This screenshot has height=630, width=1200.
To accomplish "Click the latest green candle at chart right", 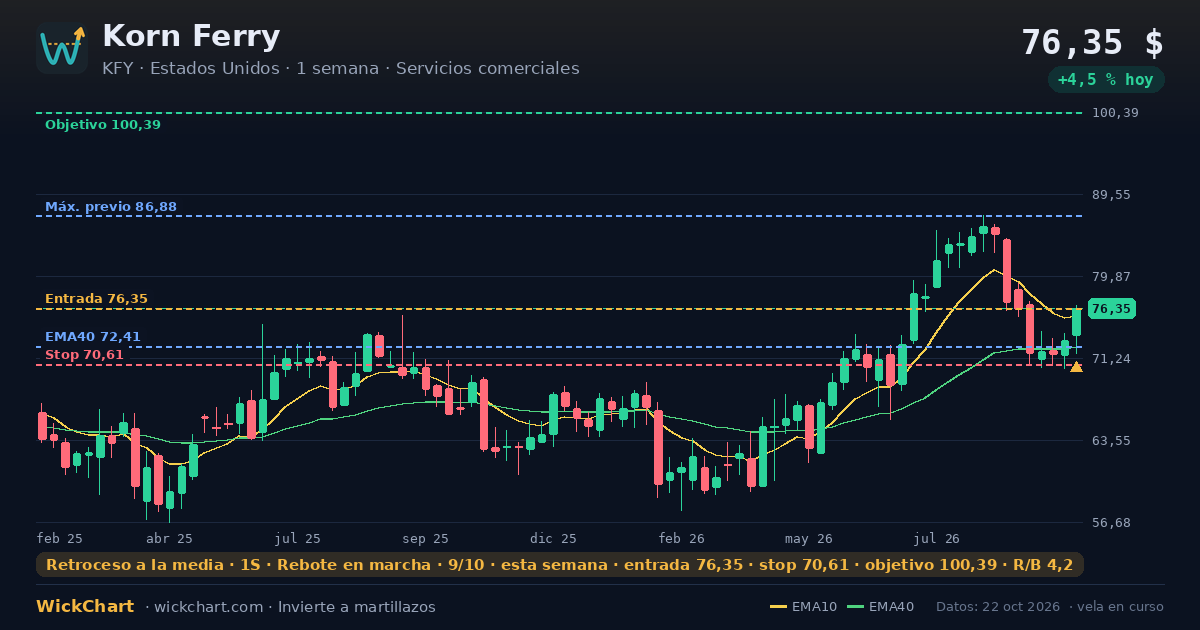I will [1077, 321].
